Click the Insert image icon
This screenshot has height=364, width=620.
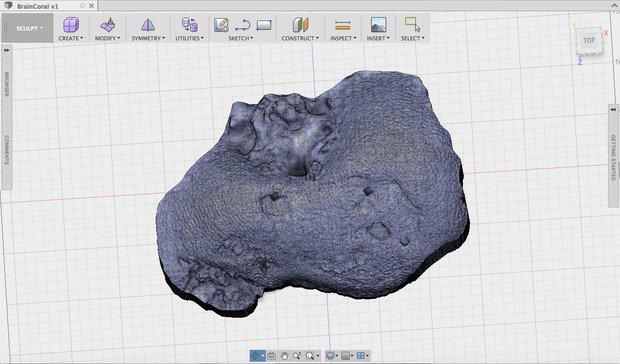[x=378, y=25]
